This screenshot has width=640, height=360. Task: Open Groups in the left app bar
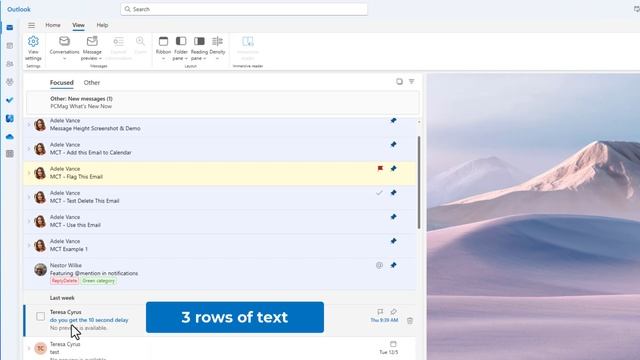[x=10, y=82]
